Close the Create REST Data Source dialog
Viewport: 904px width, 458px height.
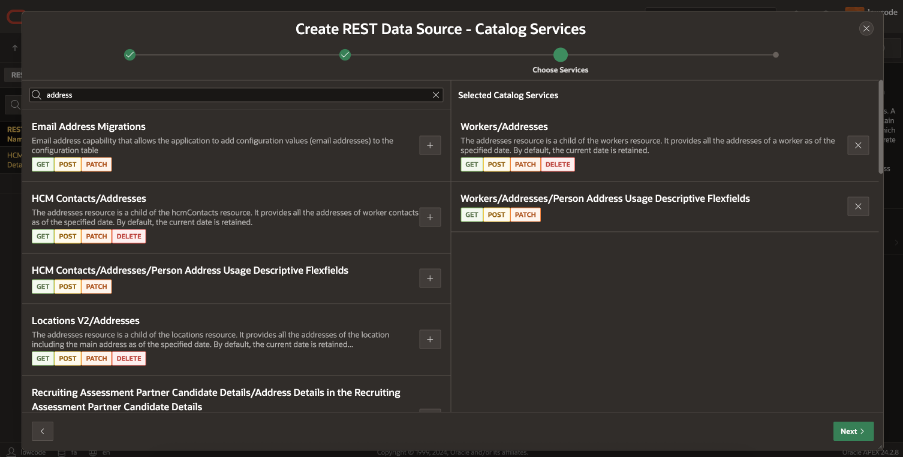pyautogui.click(x=866, y=29)
